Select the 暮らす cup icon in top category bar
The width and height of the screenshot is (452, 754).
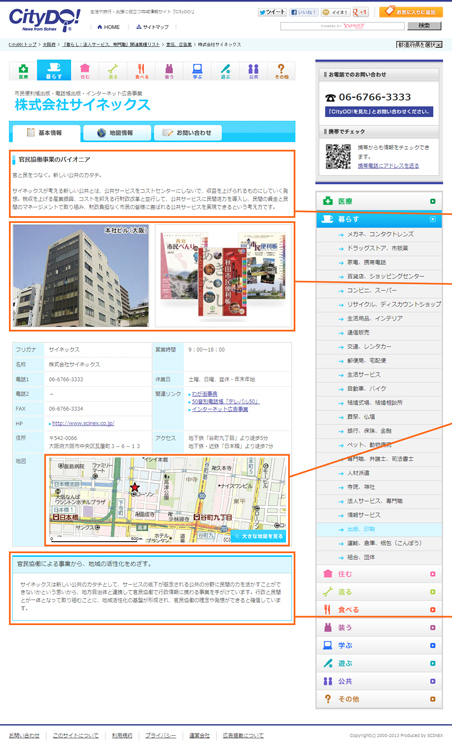pyautogui.click(x=54, y=70)
